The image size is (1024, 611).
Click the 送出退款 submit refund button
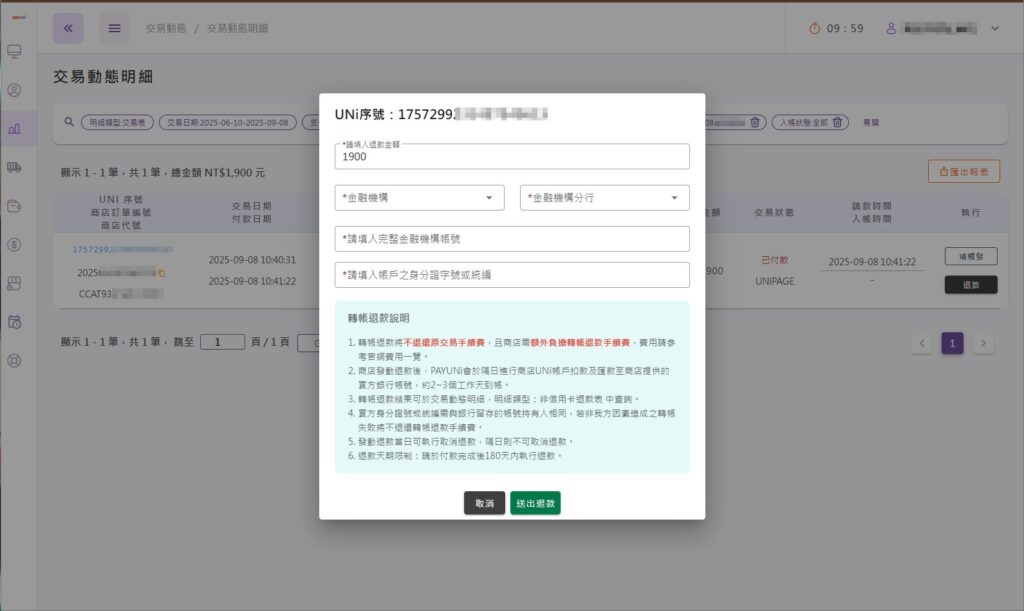(x=536, y=503)
